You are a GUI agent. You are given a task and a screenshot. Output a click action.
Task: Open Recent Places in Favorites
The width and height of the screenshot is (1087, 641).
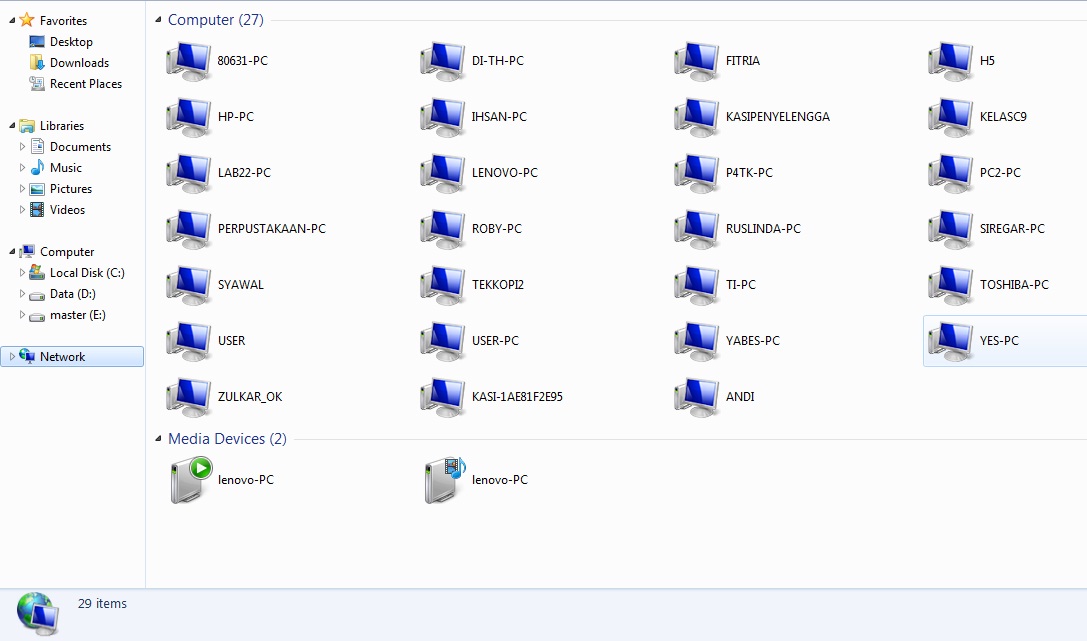click(x=76, y=84)
